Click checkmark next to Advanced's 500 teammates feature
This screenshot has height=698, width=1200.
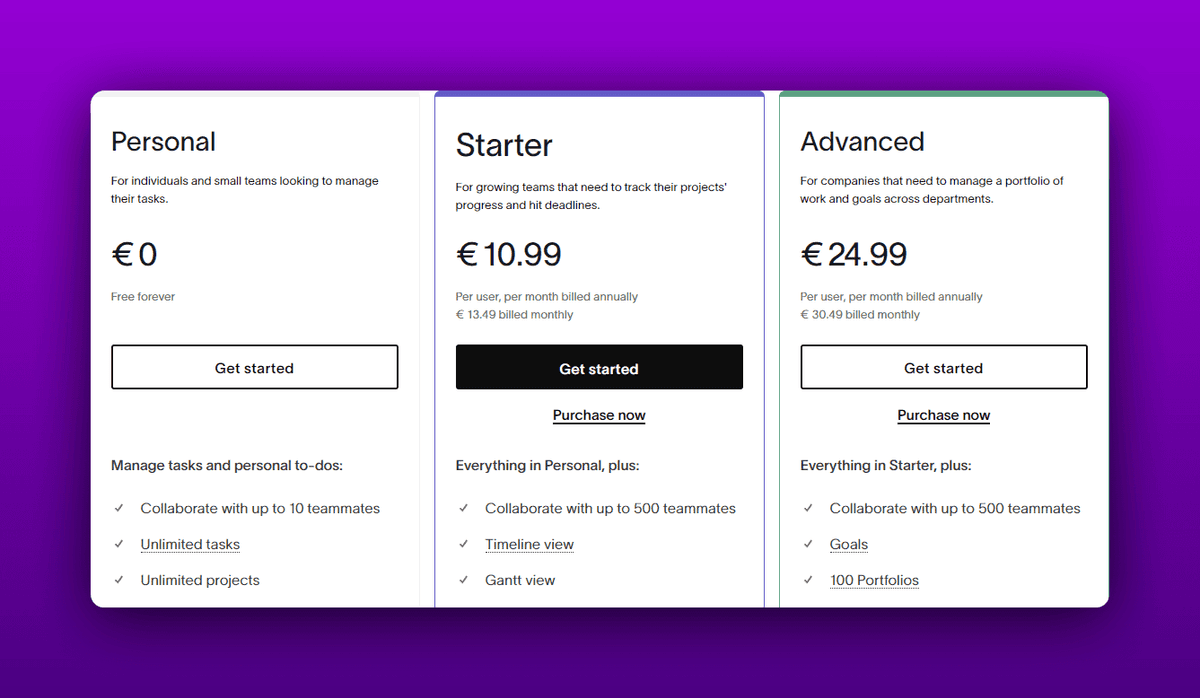coord(808,508)
